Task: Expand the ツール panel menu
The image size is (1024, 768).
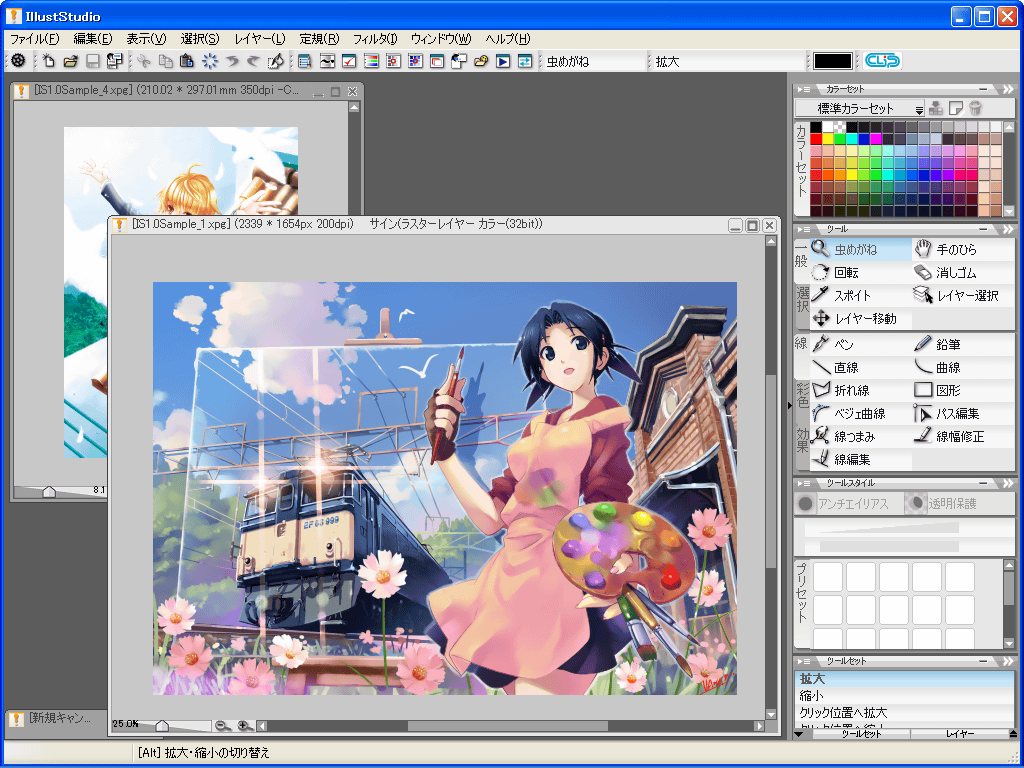Action: [804, 229]
